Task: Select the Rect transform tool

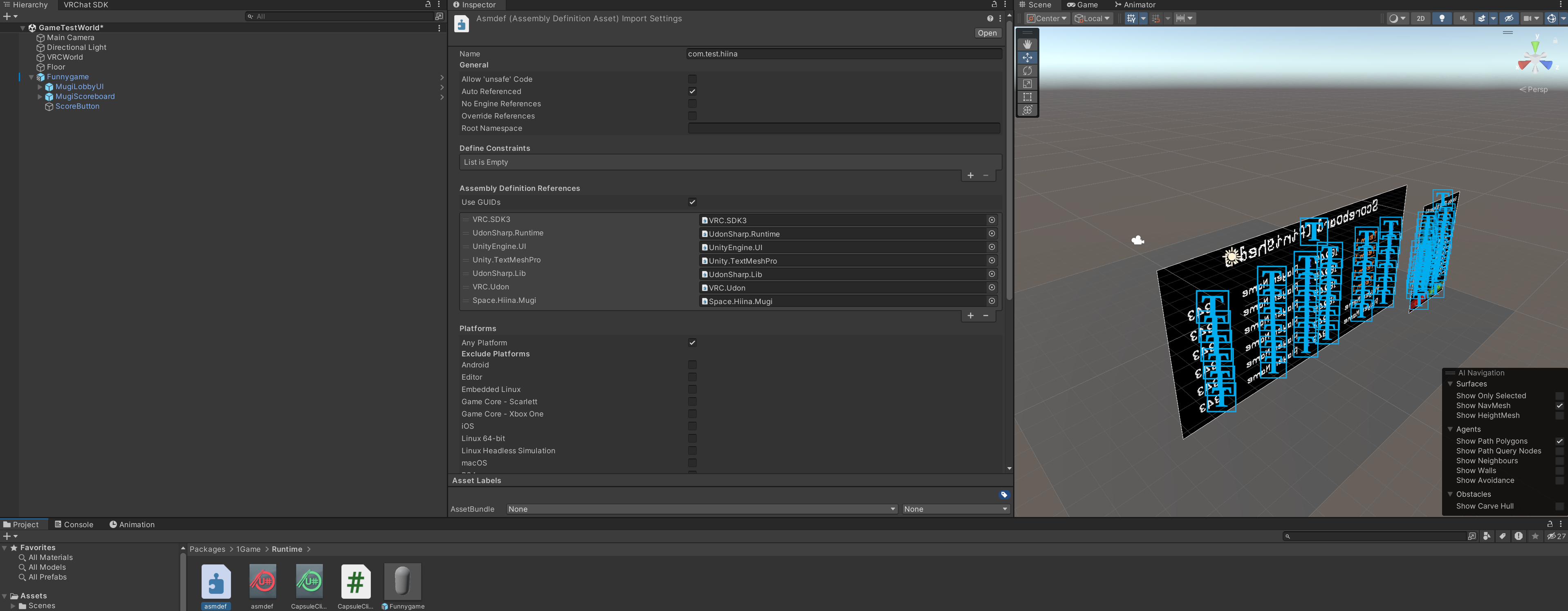Action: (x=1027, y=97)
